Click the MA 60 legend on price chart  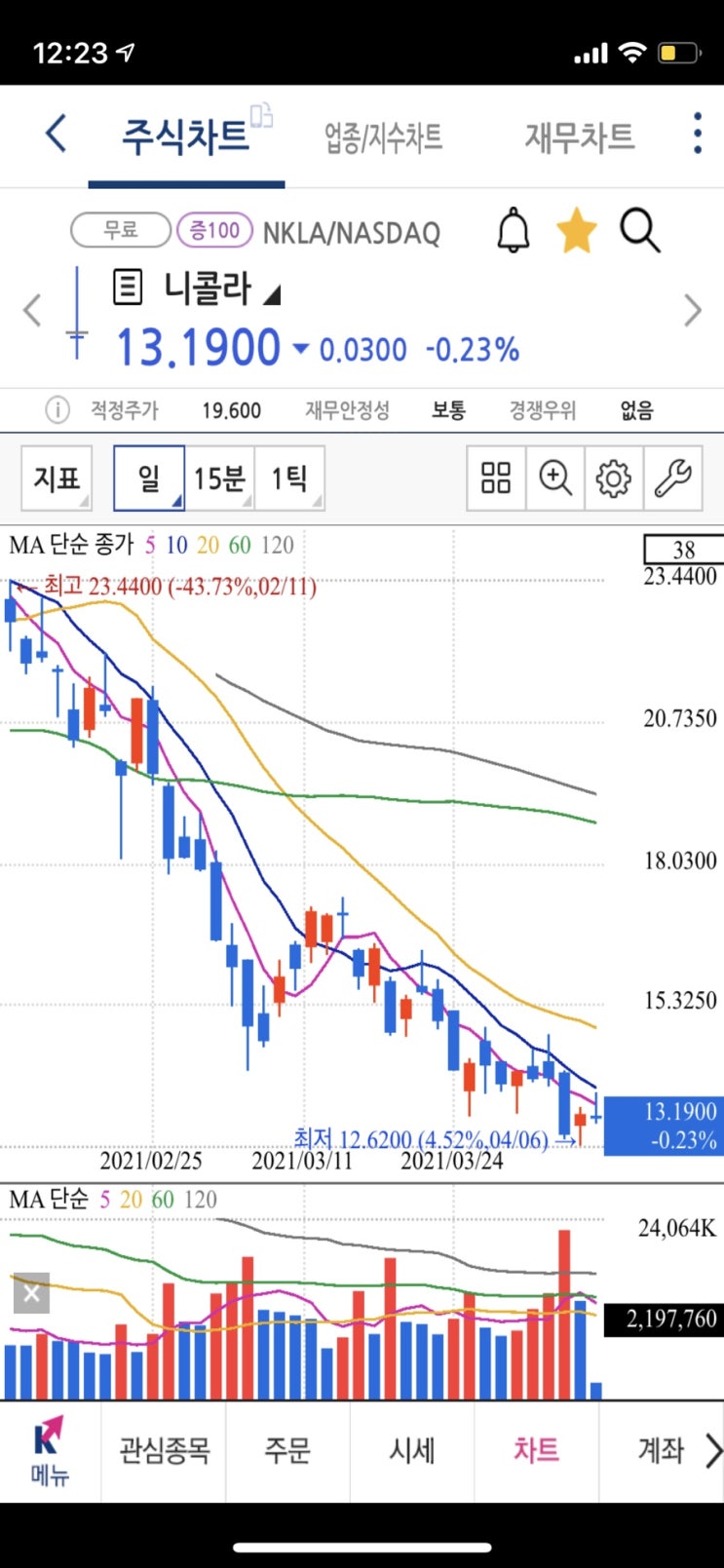(x=240, y=545)
